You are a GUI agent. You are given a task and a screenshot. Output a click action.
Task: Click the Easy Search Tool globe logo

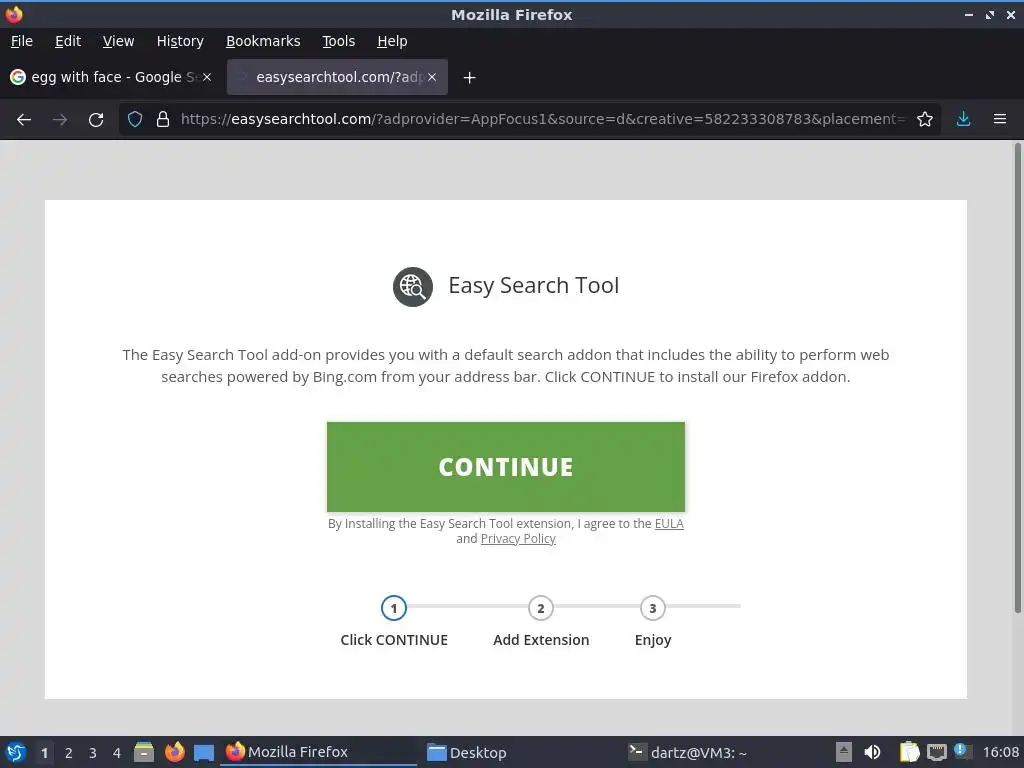coord(413,287)
